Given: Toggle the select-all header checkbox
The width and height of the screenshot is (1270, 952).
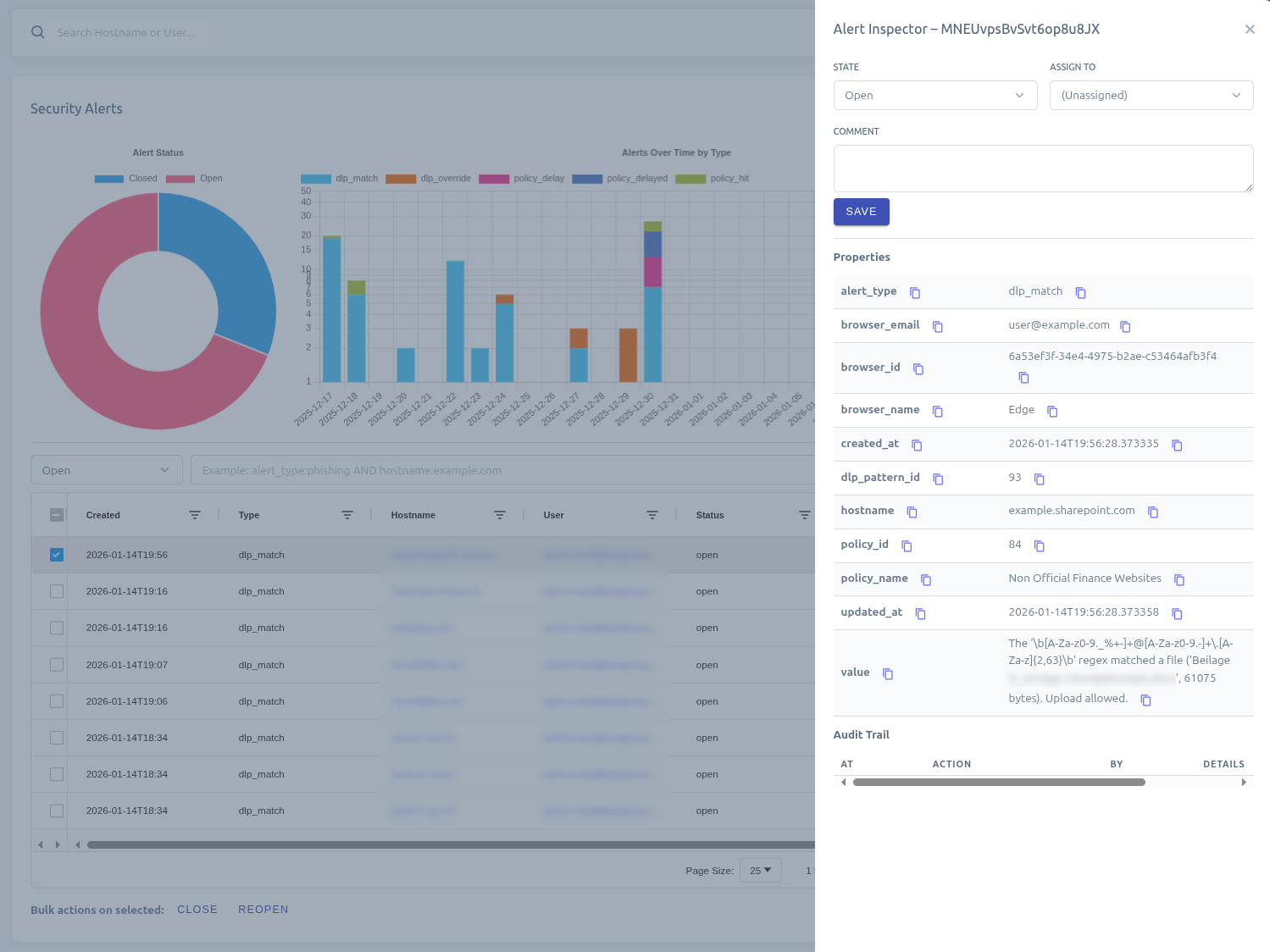Looking at the screenshot, I should (x=57, y=515).
